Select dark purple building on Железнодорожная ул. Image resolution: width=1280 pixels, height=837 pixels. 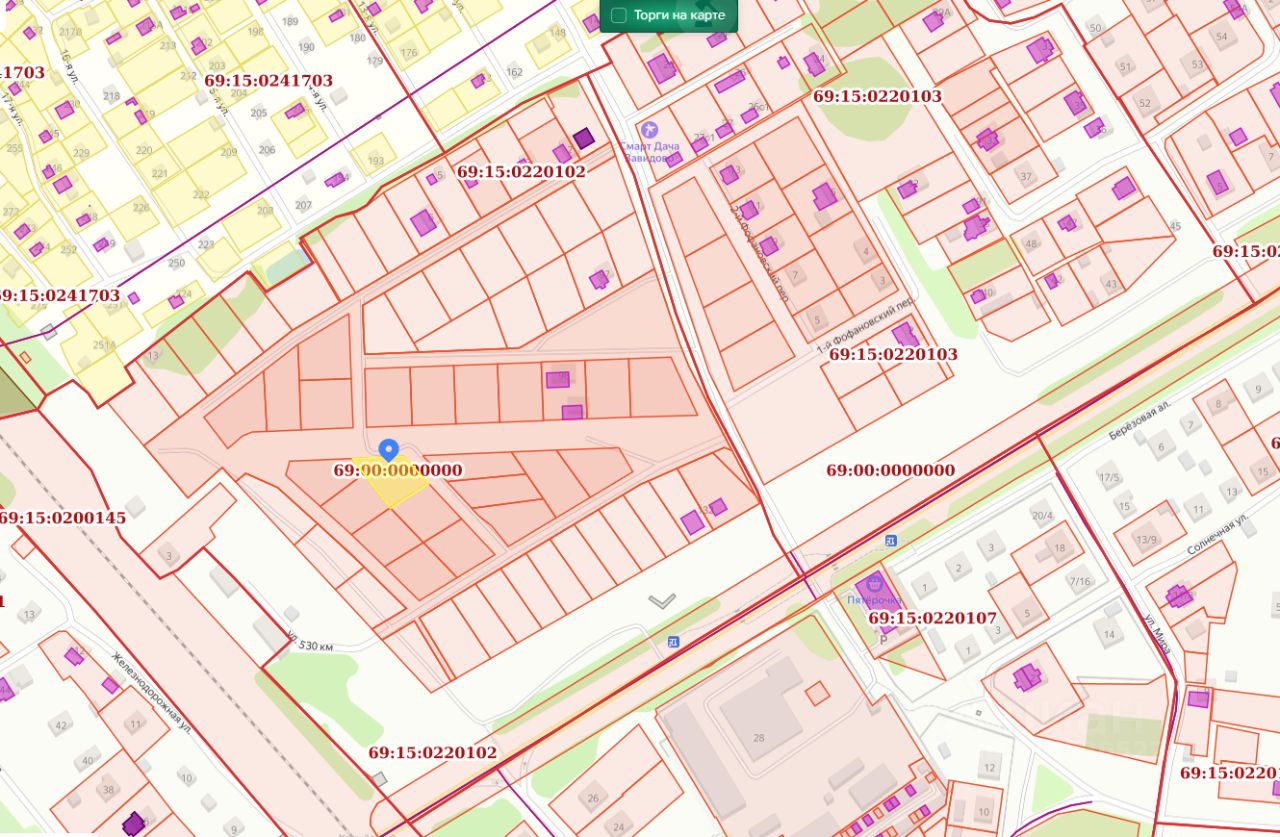pyautogui.click(x=133, y=824)
